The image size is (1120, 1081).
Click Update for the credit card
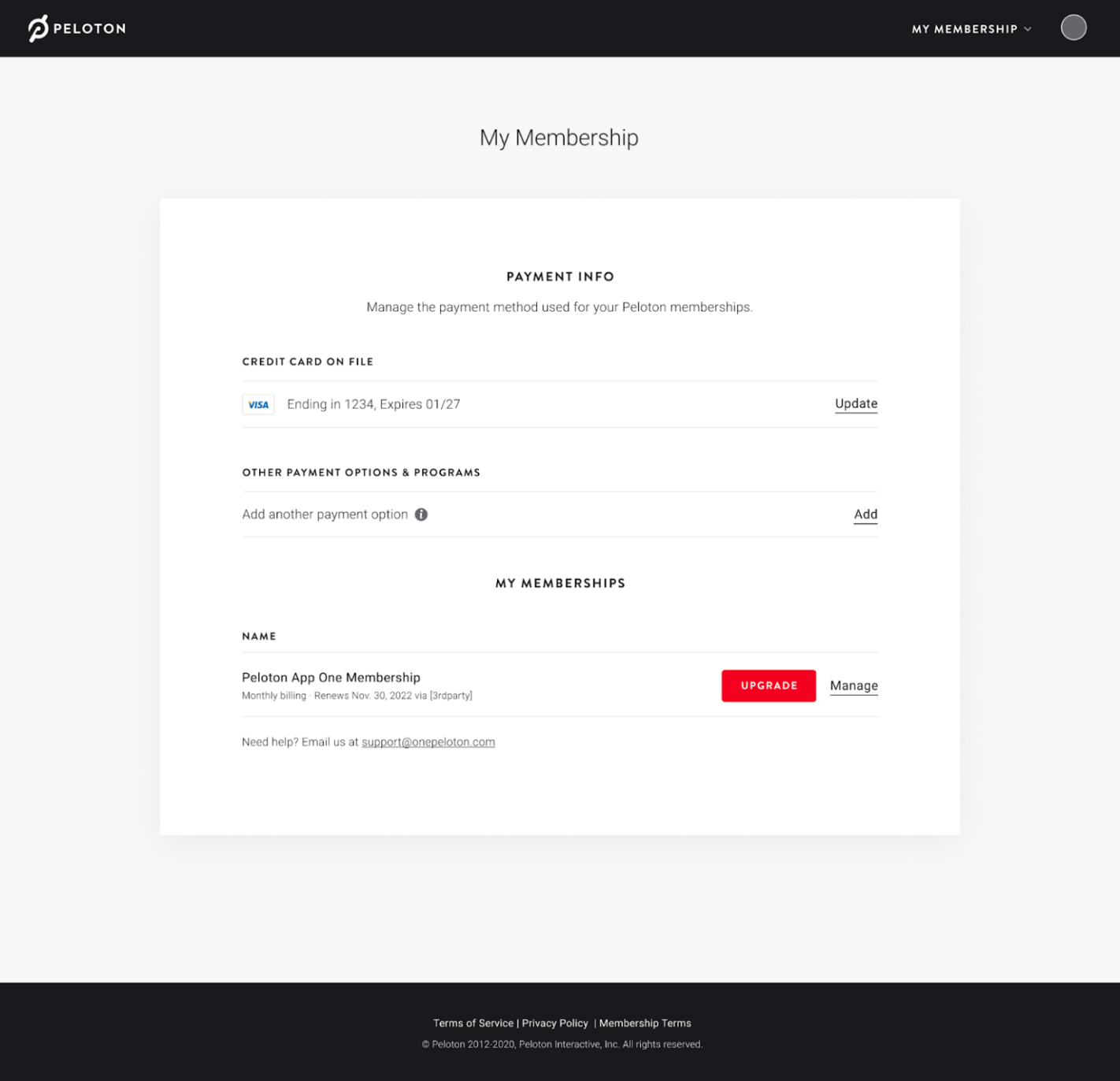point(855,403)
